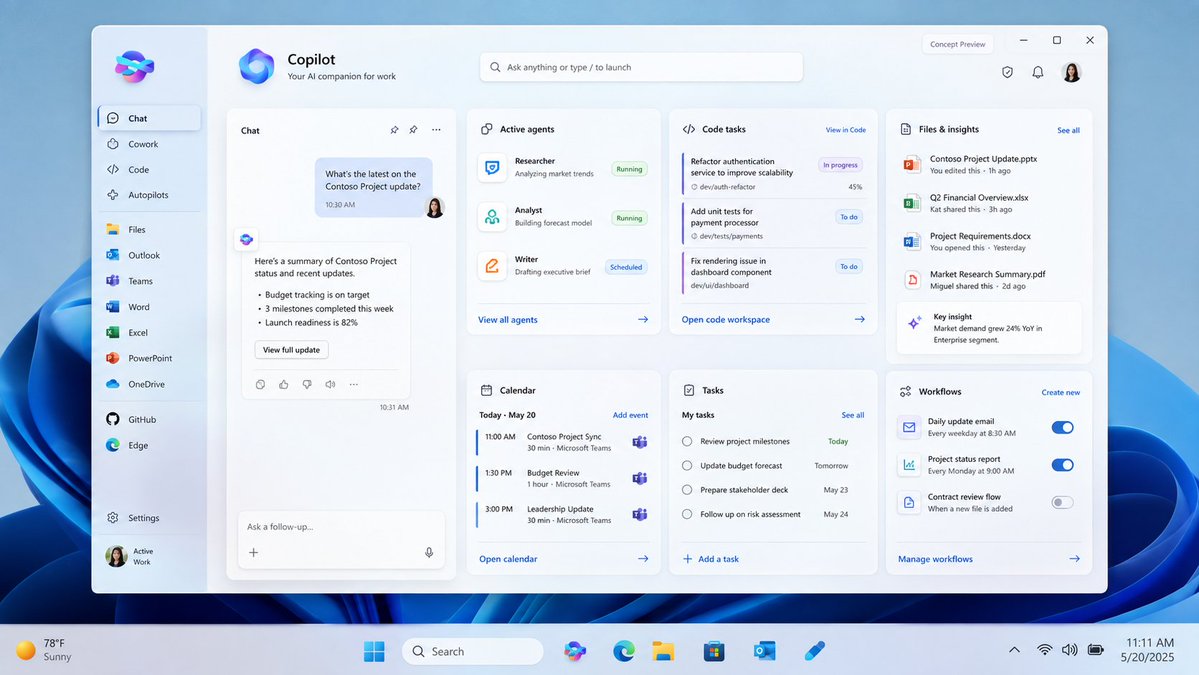Open Microsoft Store from the taskbar
The width and height of the screenshot is (1199, 675).
[x=713, y=651]
